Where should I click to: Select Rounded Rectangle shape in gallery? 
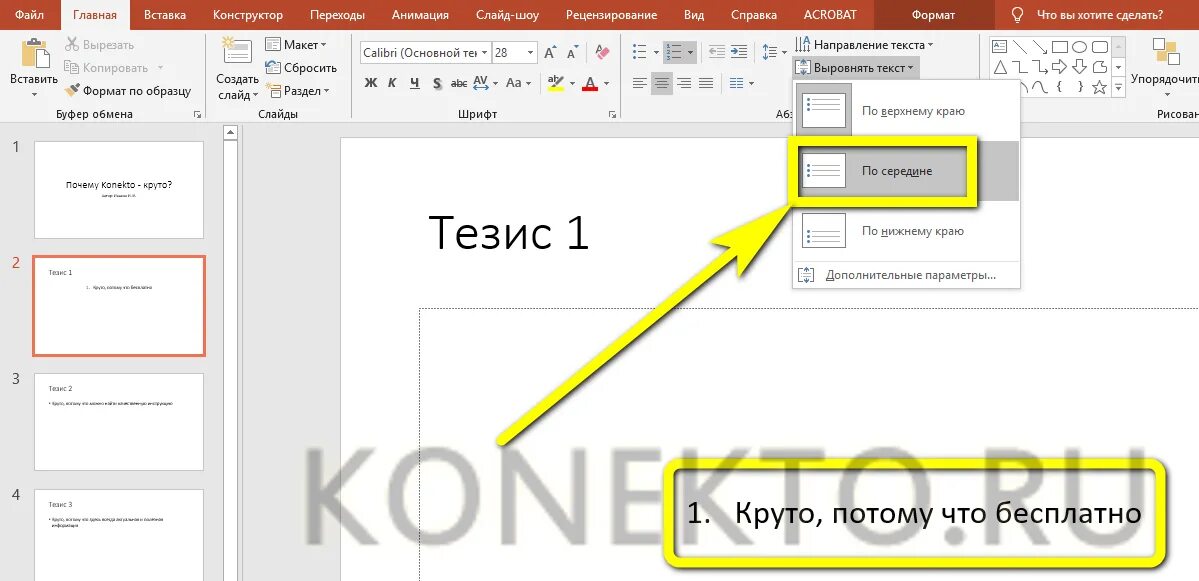coord(1099,46)
